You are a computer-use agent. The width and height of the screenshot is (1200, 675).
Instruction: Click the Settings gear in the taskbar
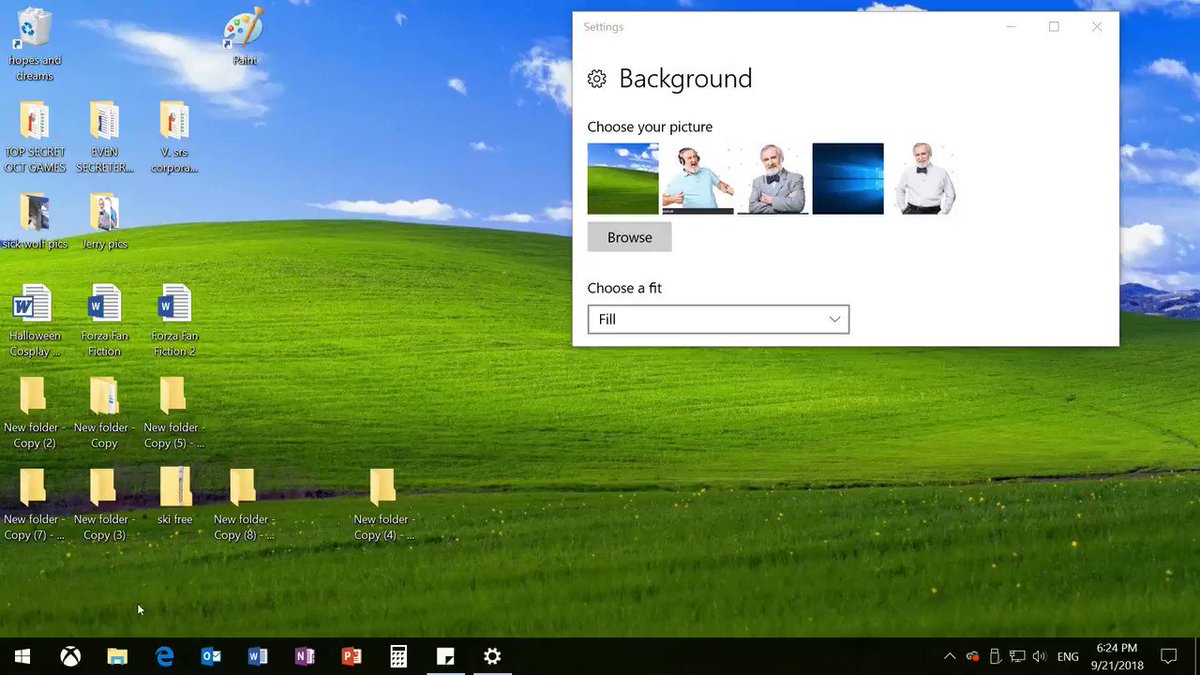click(x=492, y=657)
